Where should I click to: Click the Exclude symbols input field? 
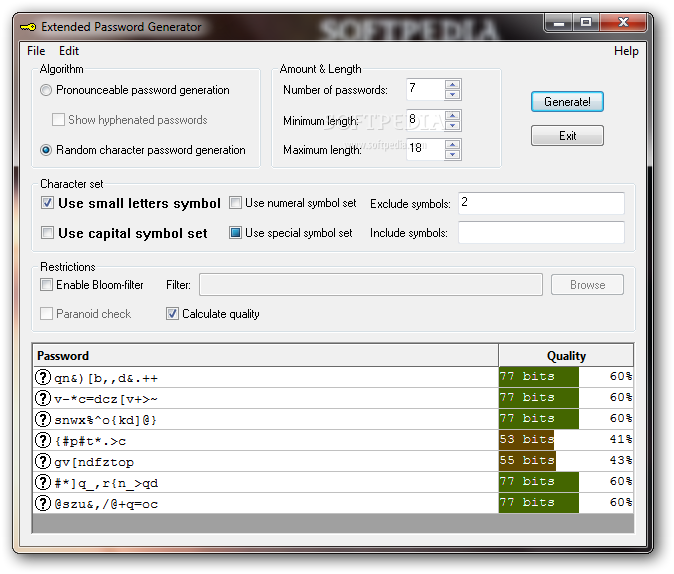click(x=541, y=203)
